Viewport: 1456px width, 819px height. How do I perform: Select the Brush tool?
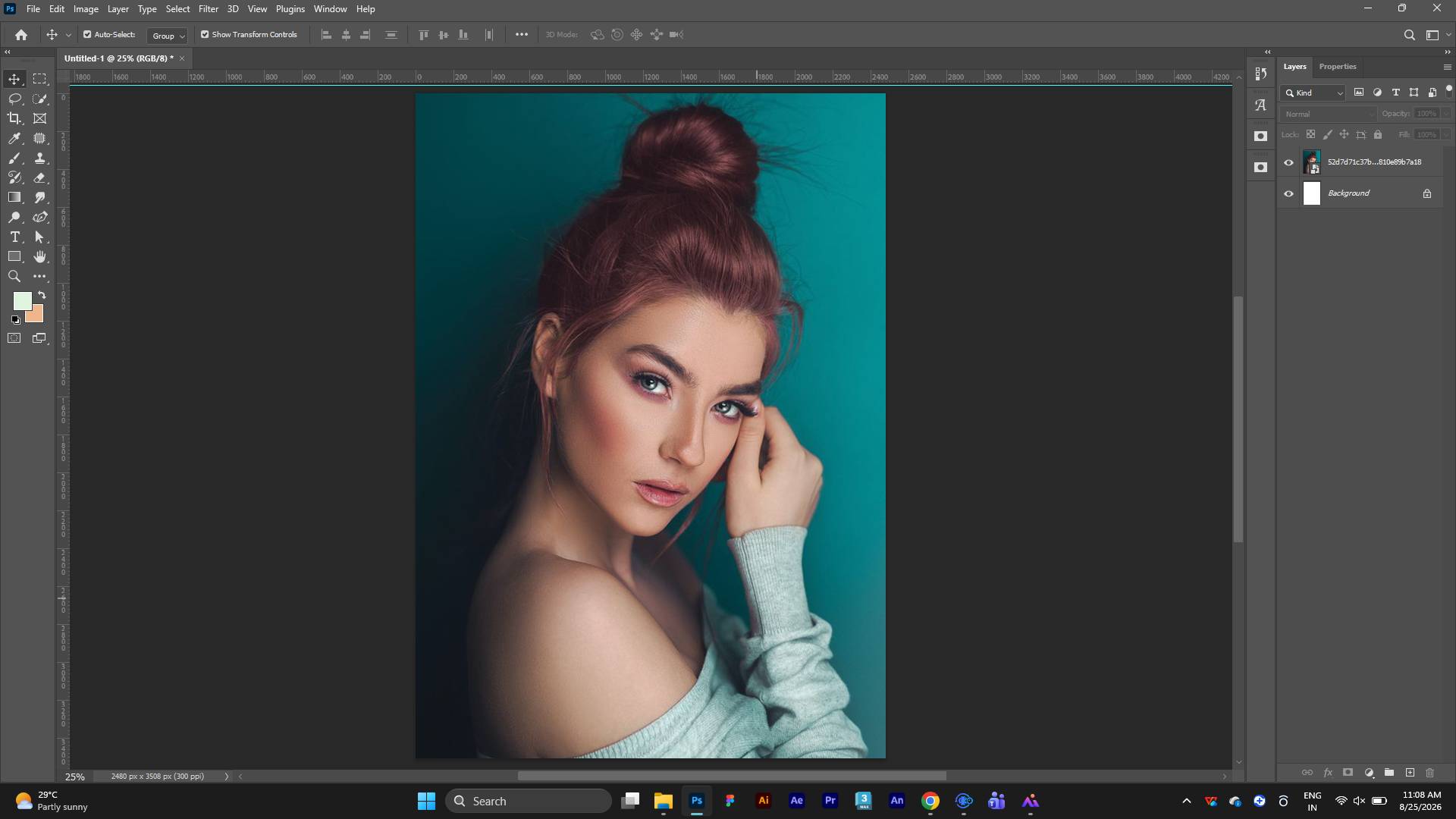click(14, 158)
